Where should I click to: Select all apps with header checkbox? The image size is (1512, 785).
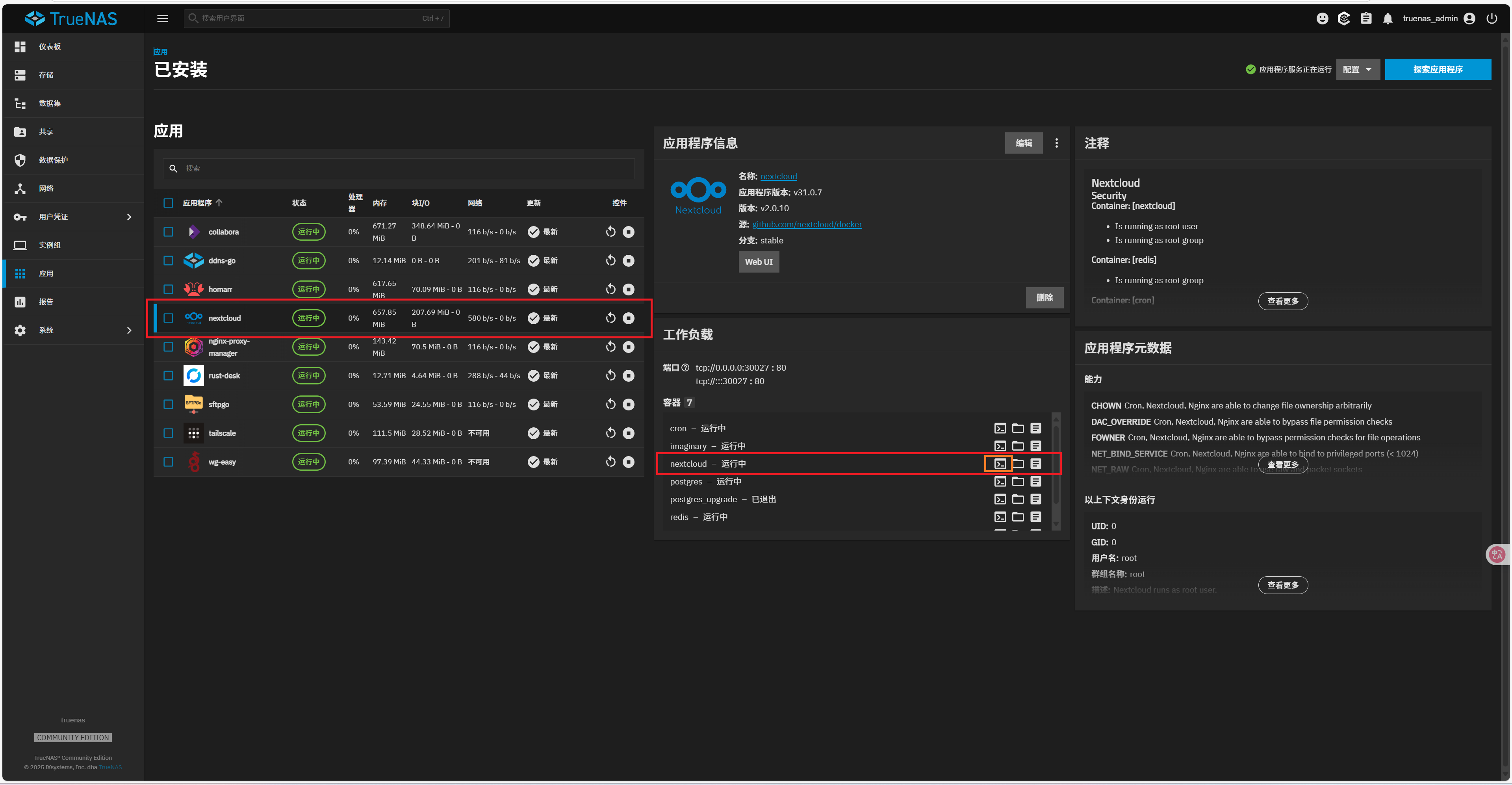tap(169, 203)
